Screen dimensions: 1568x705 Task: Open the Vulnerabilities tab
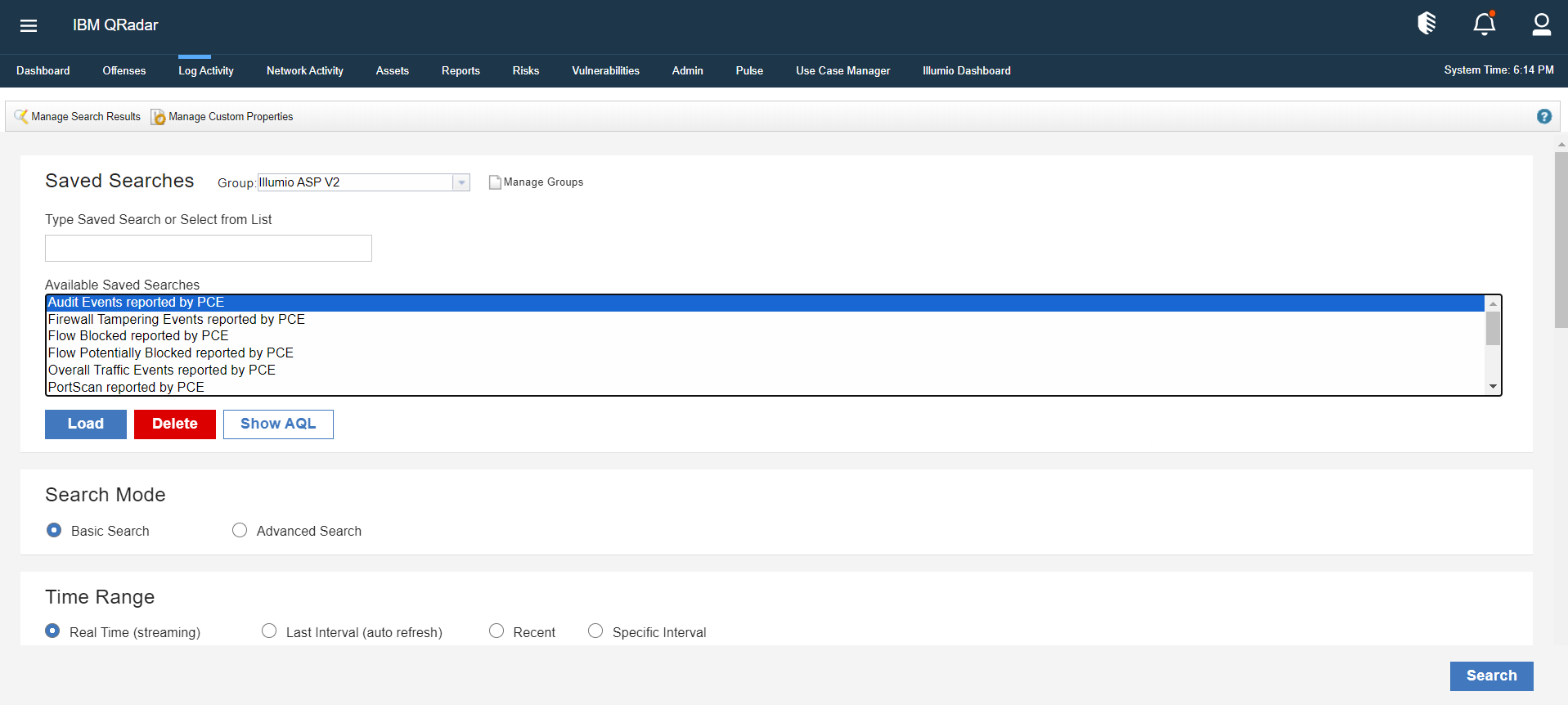coord(606,71)
